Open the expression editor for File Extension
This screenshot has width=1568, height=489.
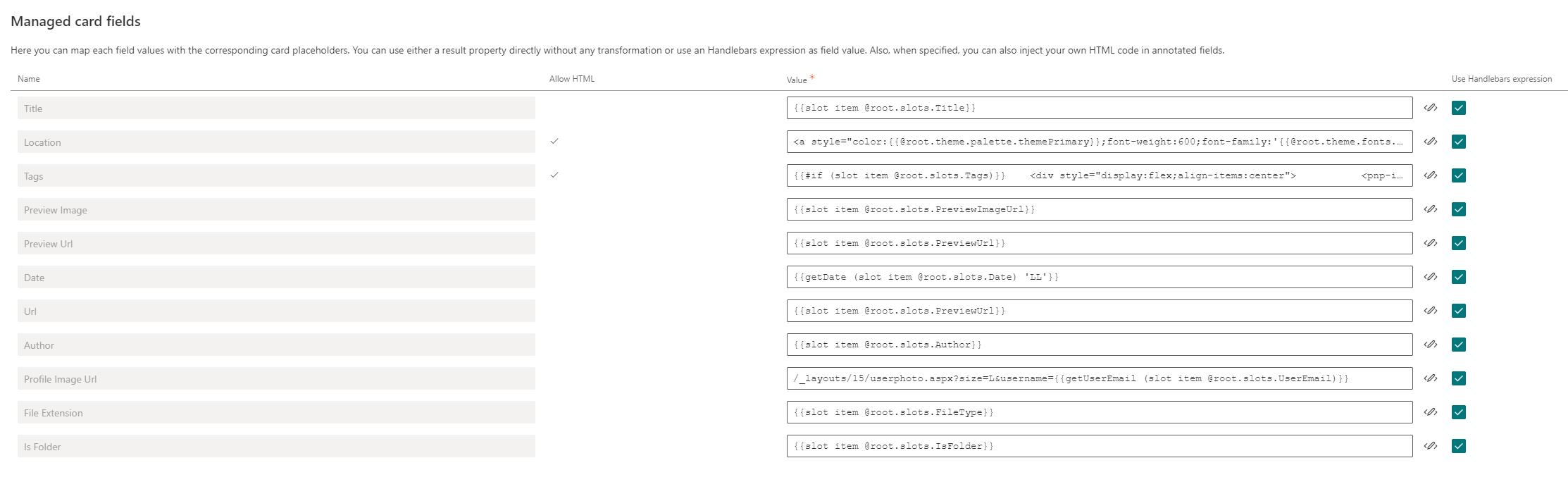point(1431,412)
